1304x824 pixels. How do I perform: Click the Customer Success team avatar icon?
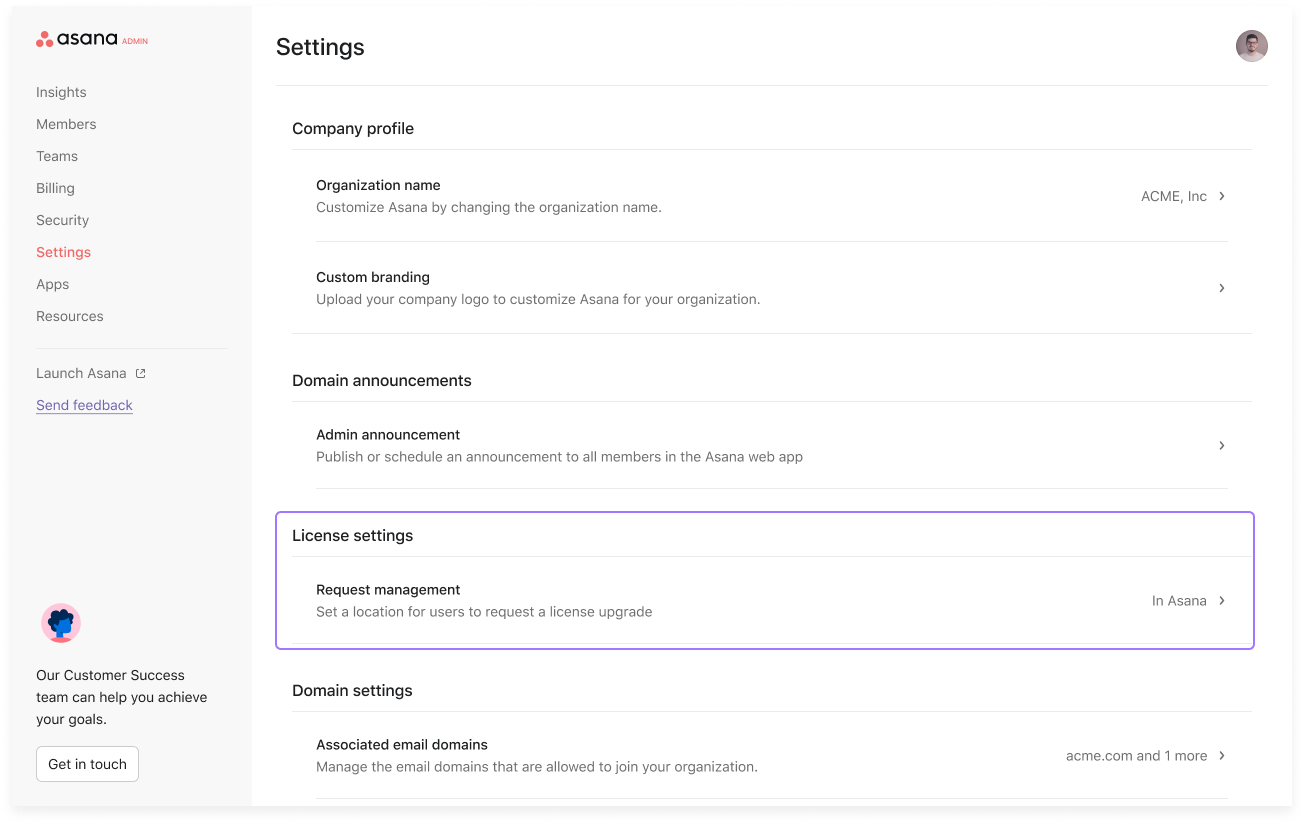point(61,622)
